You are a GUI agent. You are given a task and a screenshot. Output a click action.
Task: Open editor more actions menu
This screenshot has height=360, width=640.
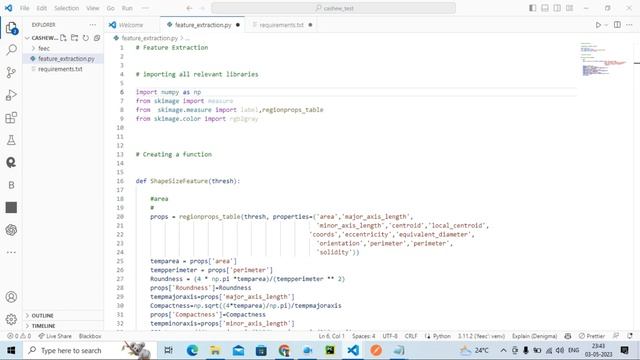[x=629, y=25]
